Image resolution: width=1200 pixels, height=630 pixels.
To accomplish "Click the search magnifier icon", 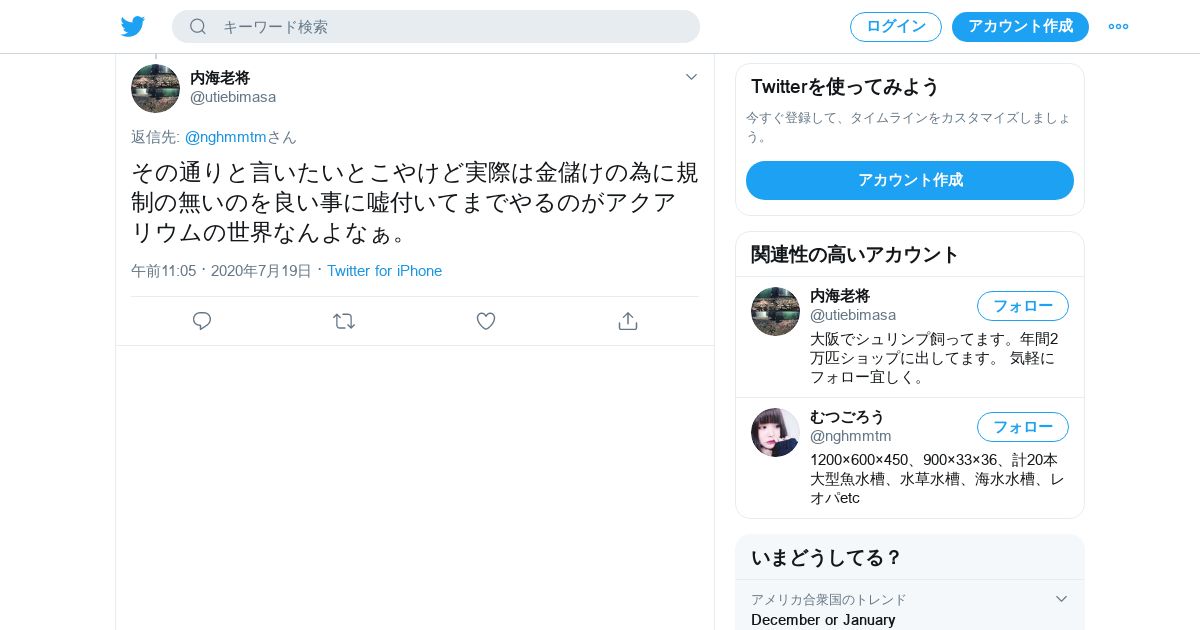I will pos(198,27).
